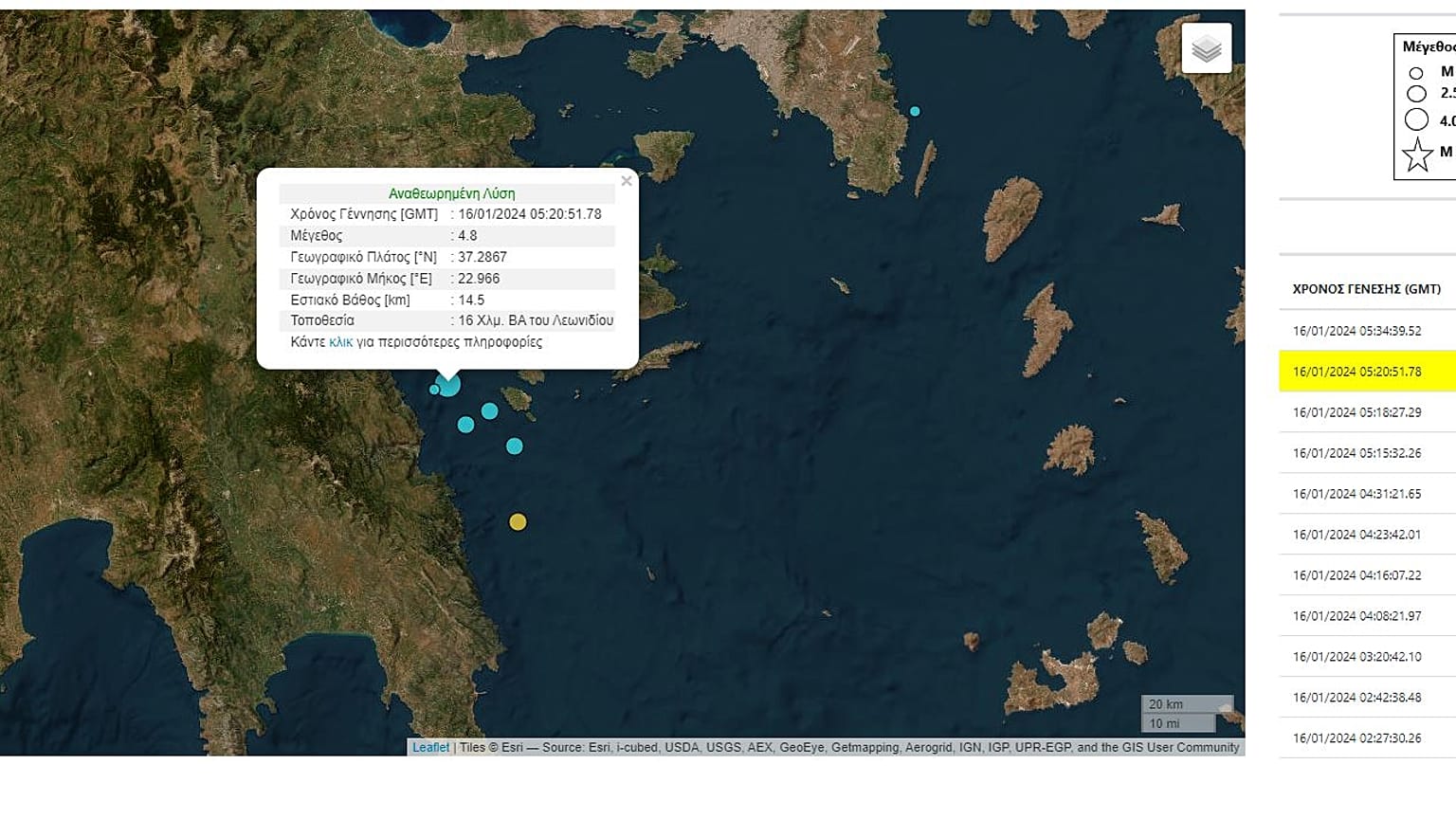The image size is (1456, 819).
Task: Select the large 4.8 magnitude epicenter marker
Action: 448,385
